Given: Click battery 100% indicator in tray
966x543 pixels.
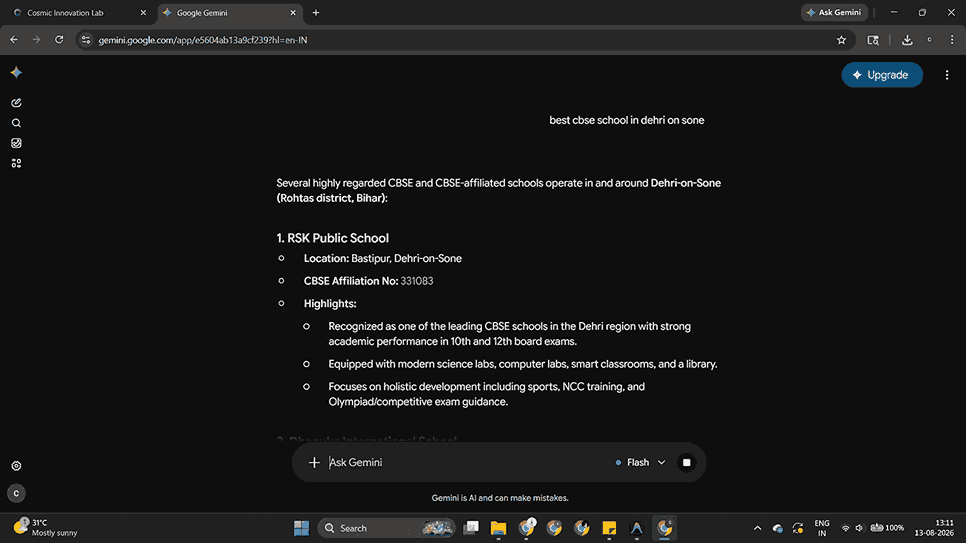Looking at the screenshot, I should click(887, 528).
